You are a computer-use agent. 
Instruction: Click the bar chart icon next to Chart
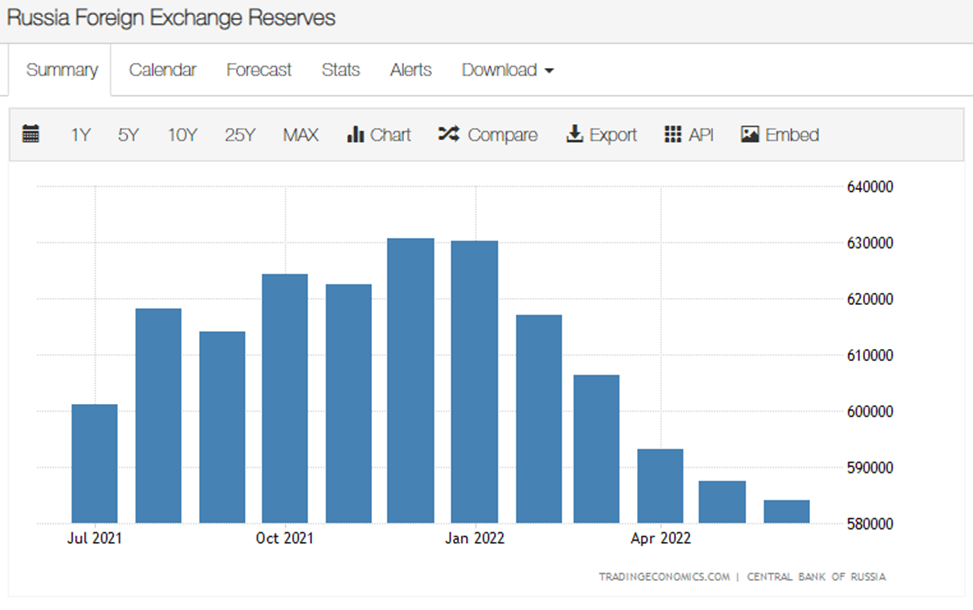click(x=355, y=134)
